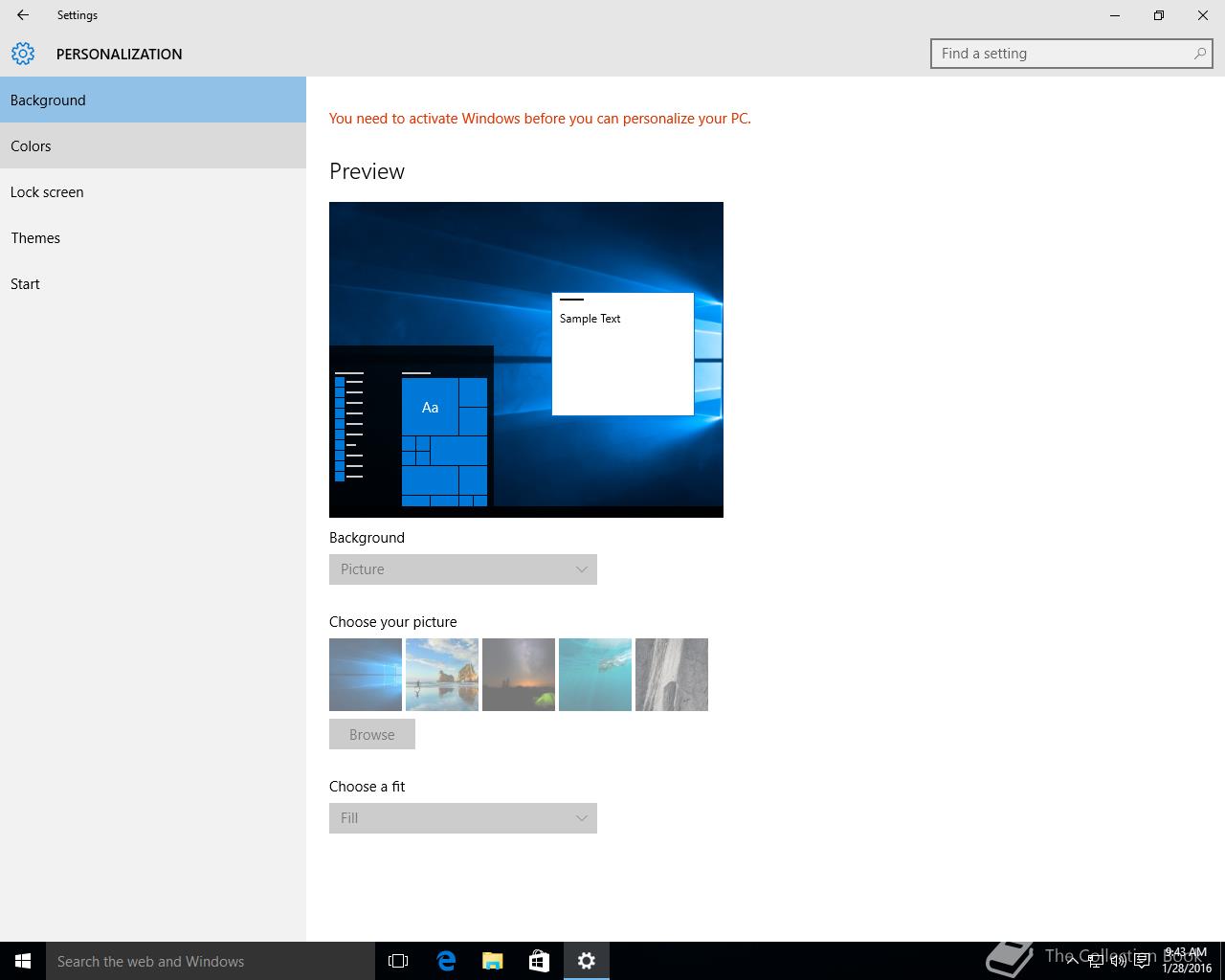Click the Sample Text preview window

click(623, 354)
